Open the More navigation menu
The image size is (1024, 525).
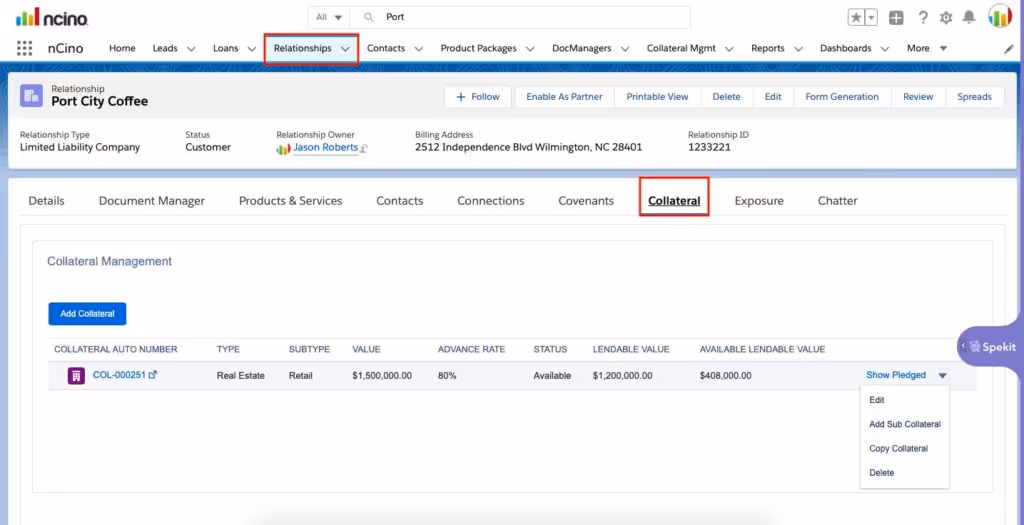927,48
